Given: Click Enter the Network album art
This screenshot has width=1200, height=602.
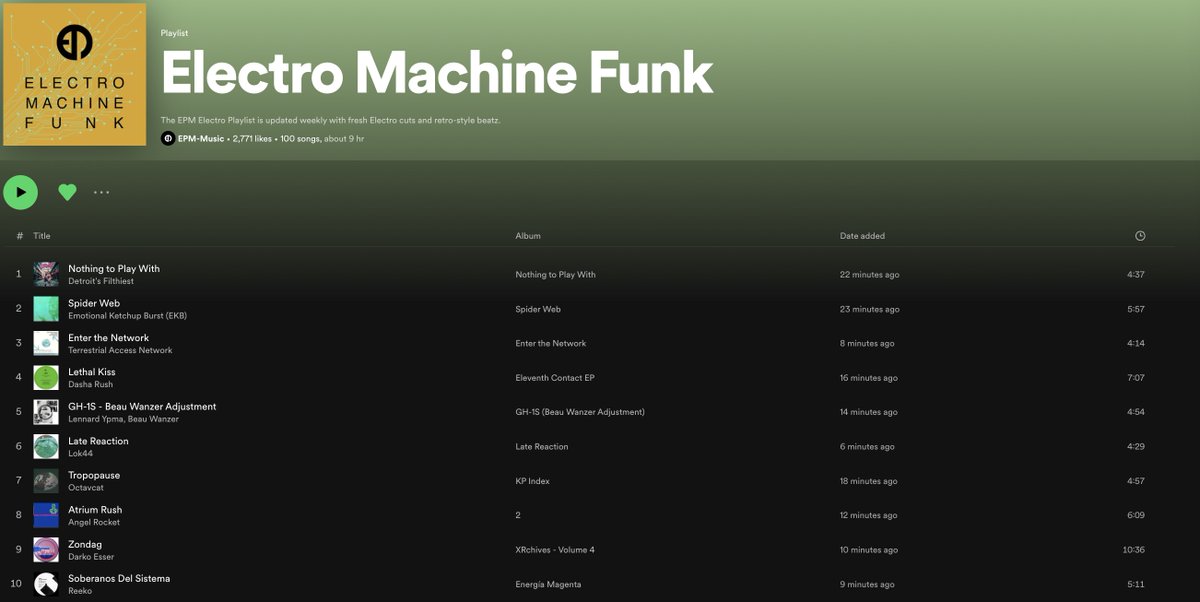Looking at the screenshot, I should coord(46,343).
